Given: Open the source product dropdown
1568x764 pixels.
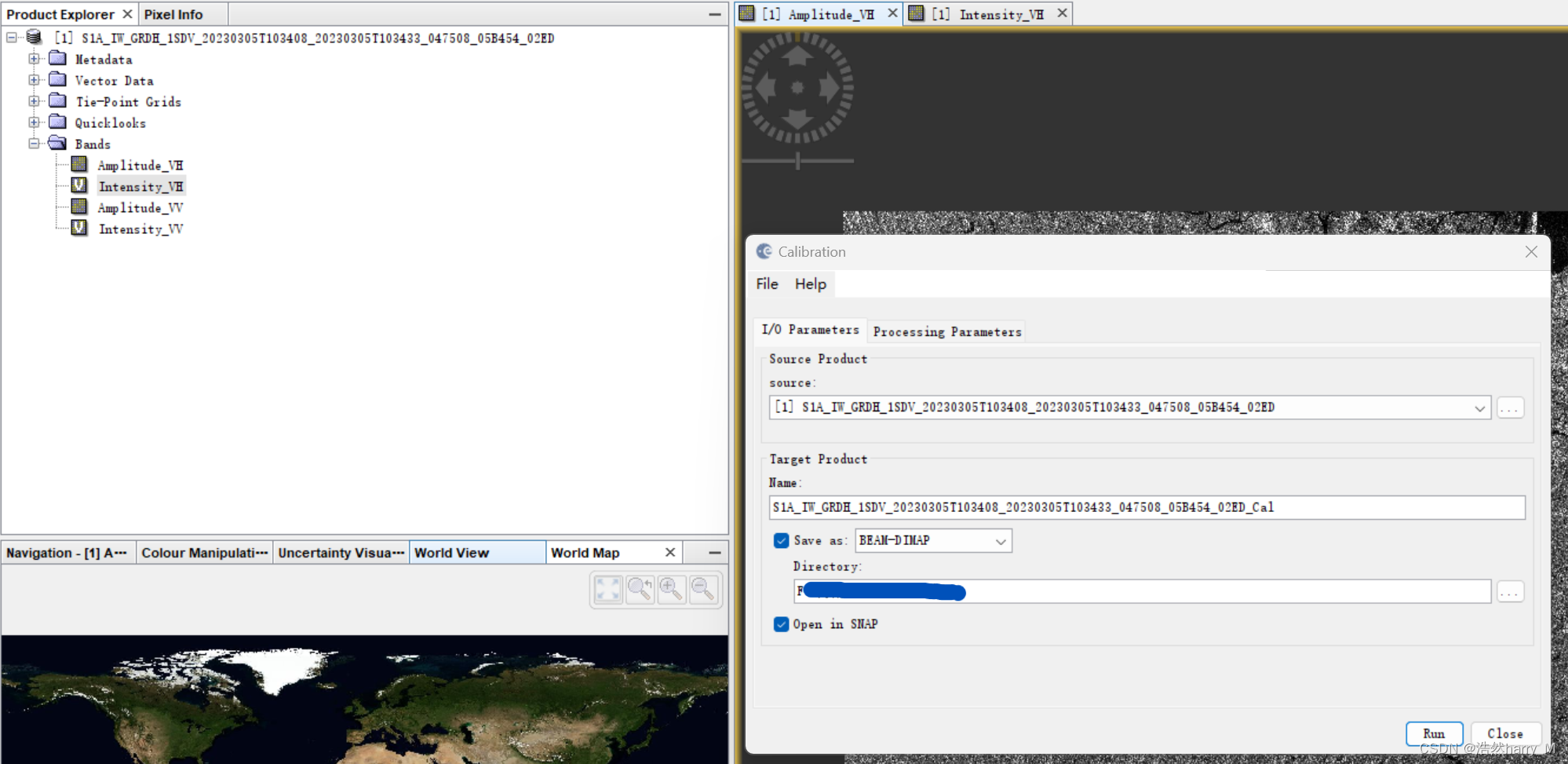Looking at the screenshot, I should pyautogui.click(x=1479, y=408).
